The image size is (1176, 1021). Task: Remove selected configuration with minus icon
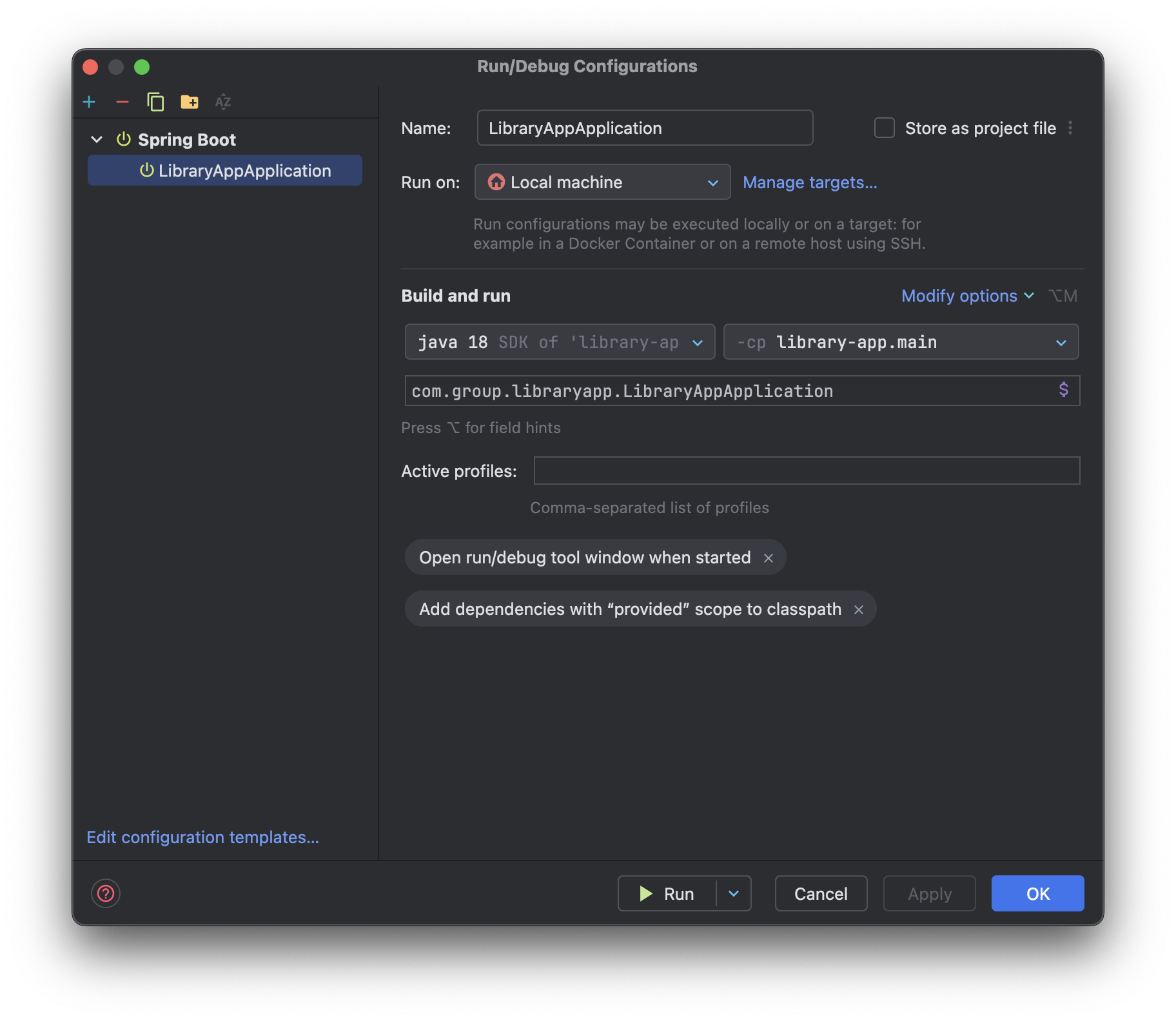click(122, 102)
